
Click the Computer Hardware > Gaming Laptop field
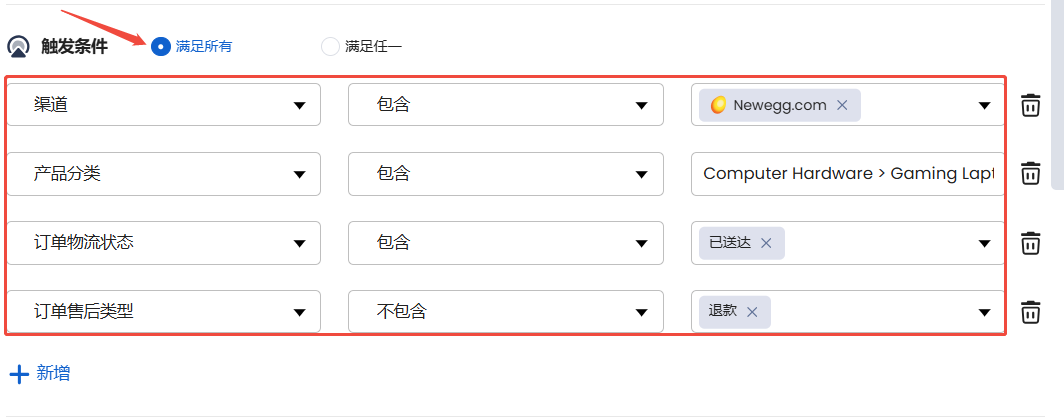tap(848, 174)
